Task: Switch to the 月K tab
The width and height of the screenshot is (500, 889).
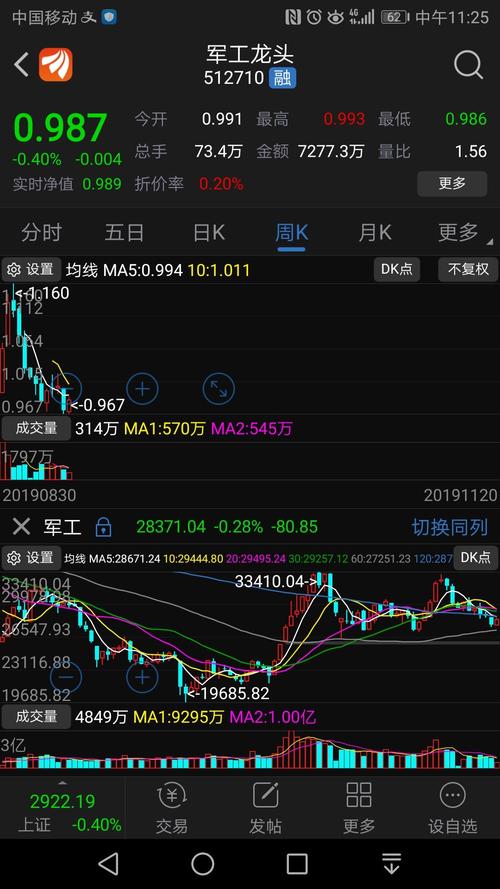Action: pos(375,232)
